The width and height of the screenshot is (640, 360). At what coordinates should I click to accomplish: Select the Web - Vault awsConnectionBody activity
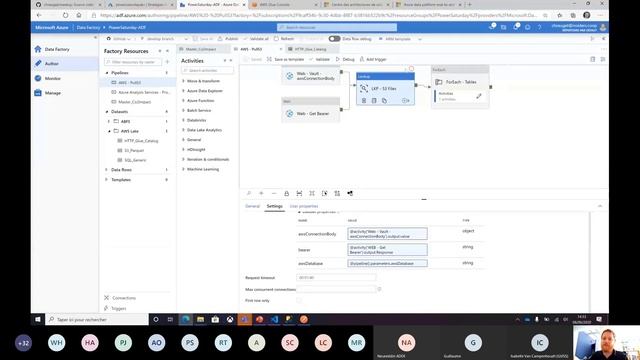click(x=311, y=76)
